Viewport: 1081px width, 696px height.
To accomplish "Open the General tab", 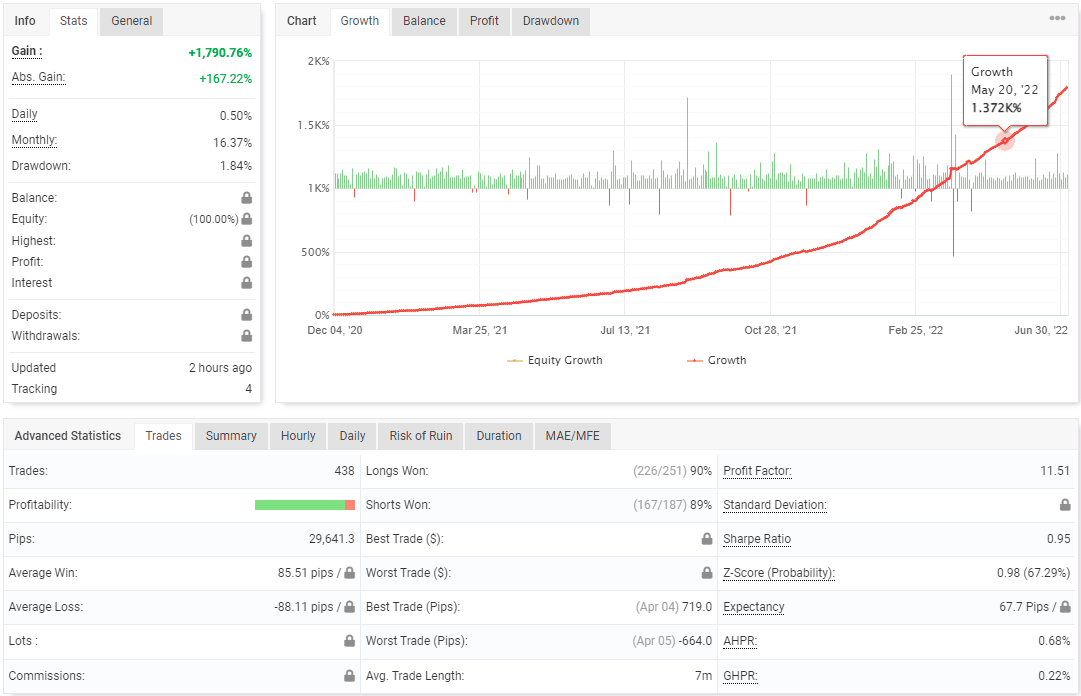I will (x=131, y=20).
